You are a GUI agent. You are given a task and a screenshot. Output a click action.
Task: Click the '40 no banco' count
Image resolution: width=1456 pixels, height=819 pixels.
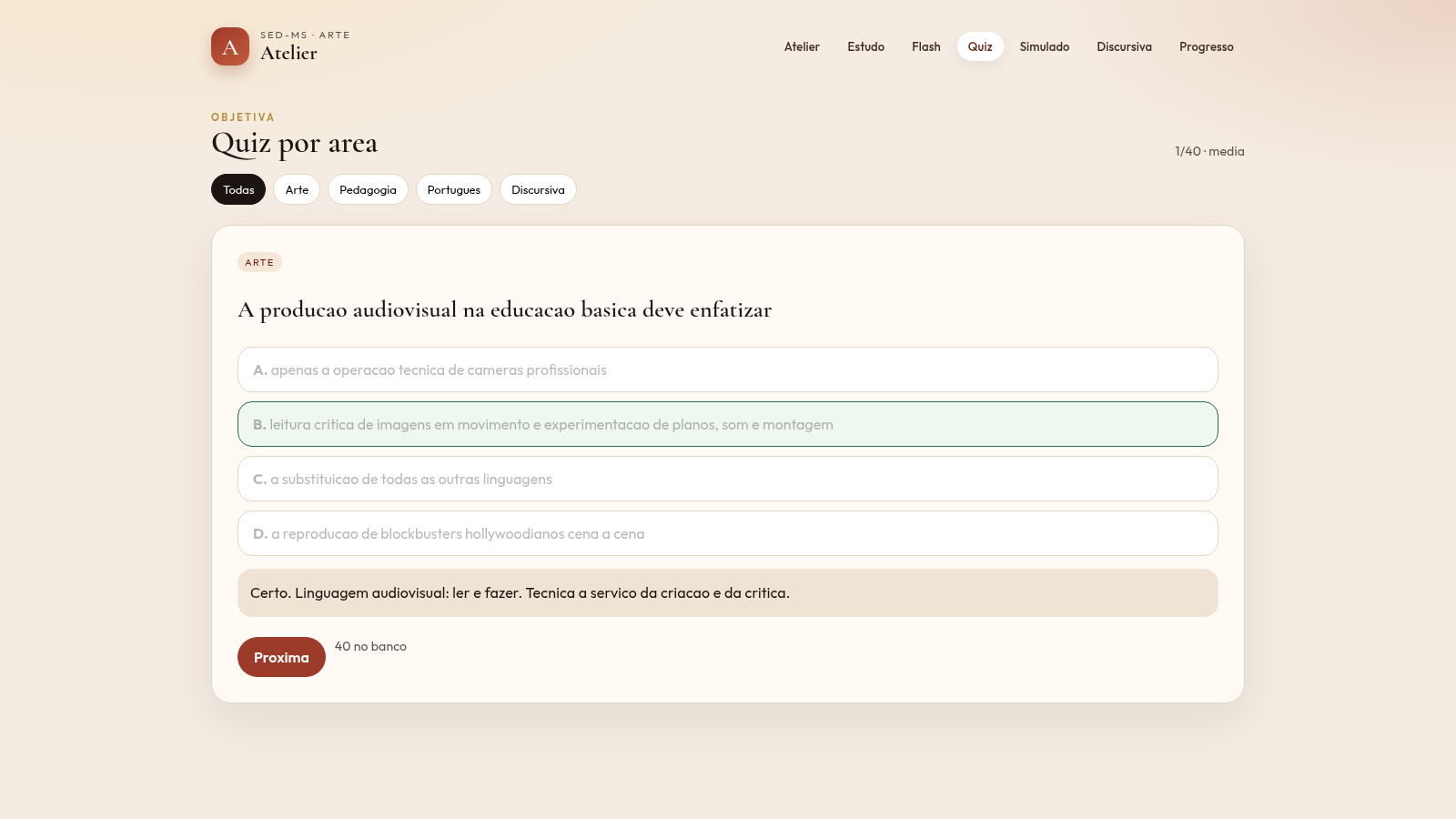tap(370, 646)
